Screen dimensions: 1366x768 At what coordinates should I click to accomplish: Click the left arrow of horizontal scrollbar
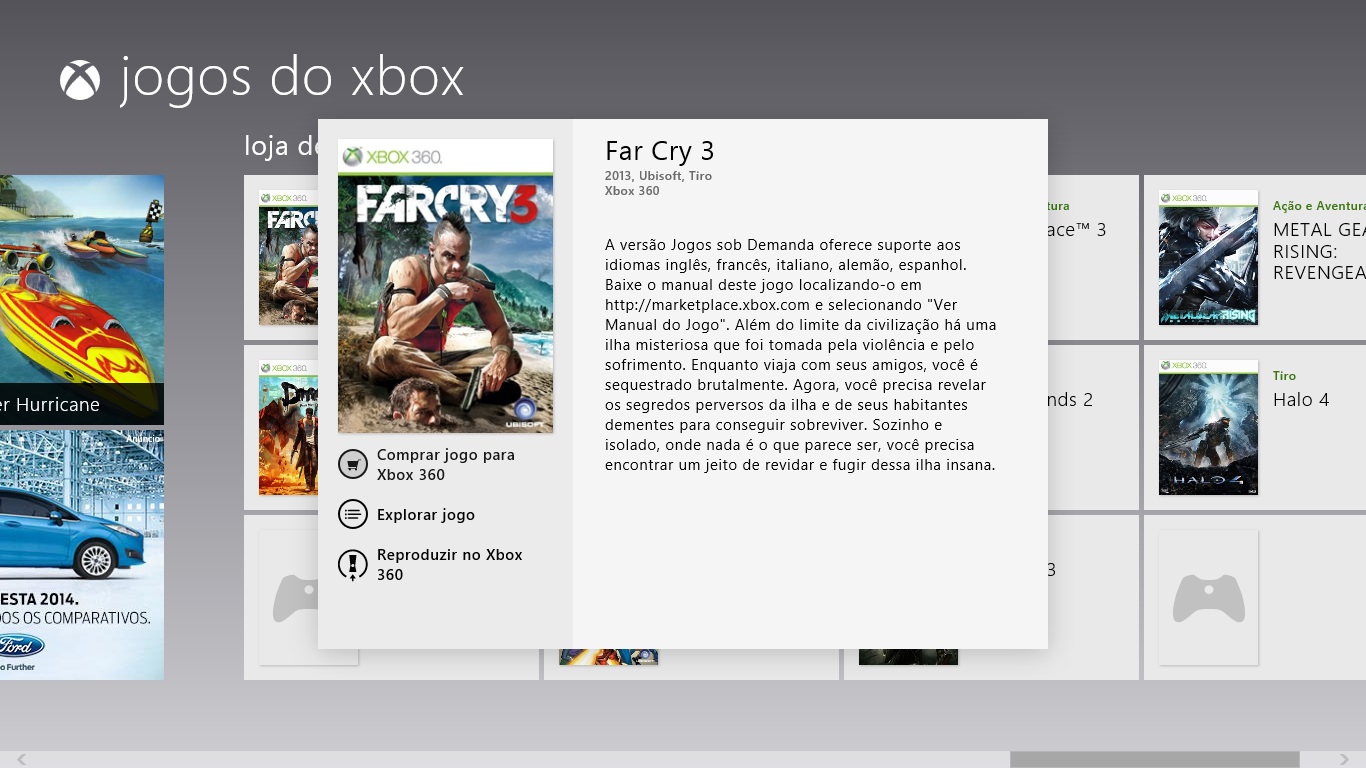tap(21, 760)
